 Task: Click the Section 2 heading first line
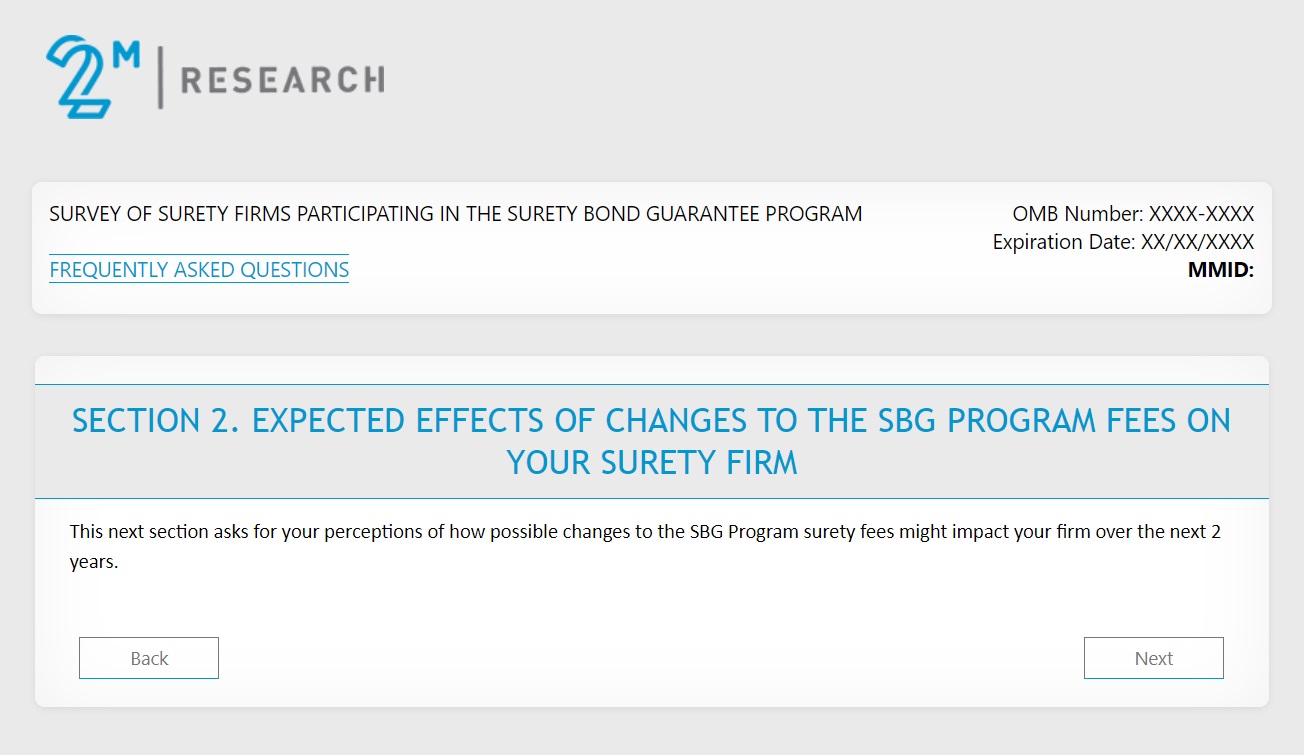(x=651, y=421)
